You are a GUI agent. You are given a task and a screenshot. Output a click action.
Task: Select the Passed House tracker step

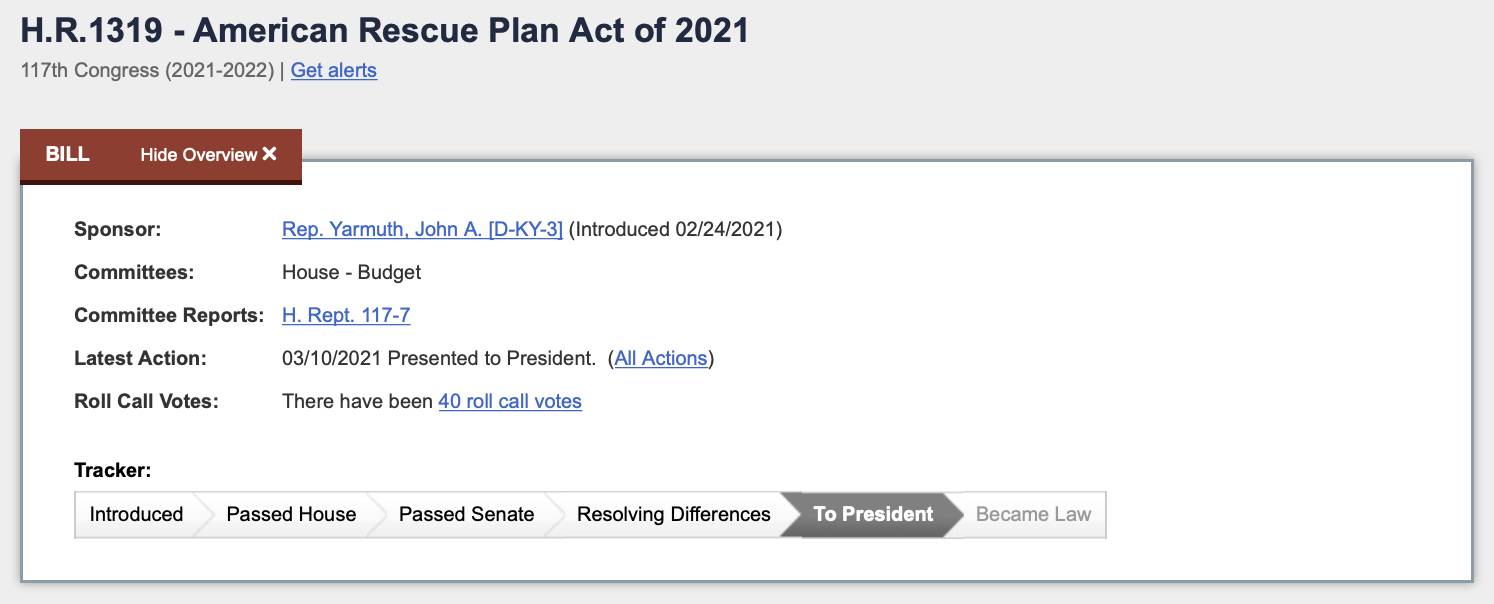[x=291, y=514]
